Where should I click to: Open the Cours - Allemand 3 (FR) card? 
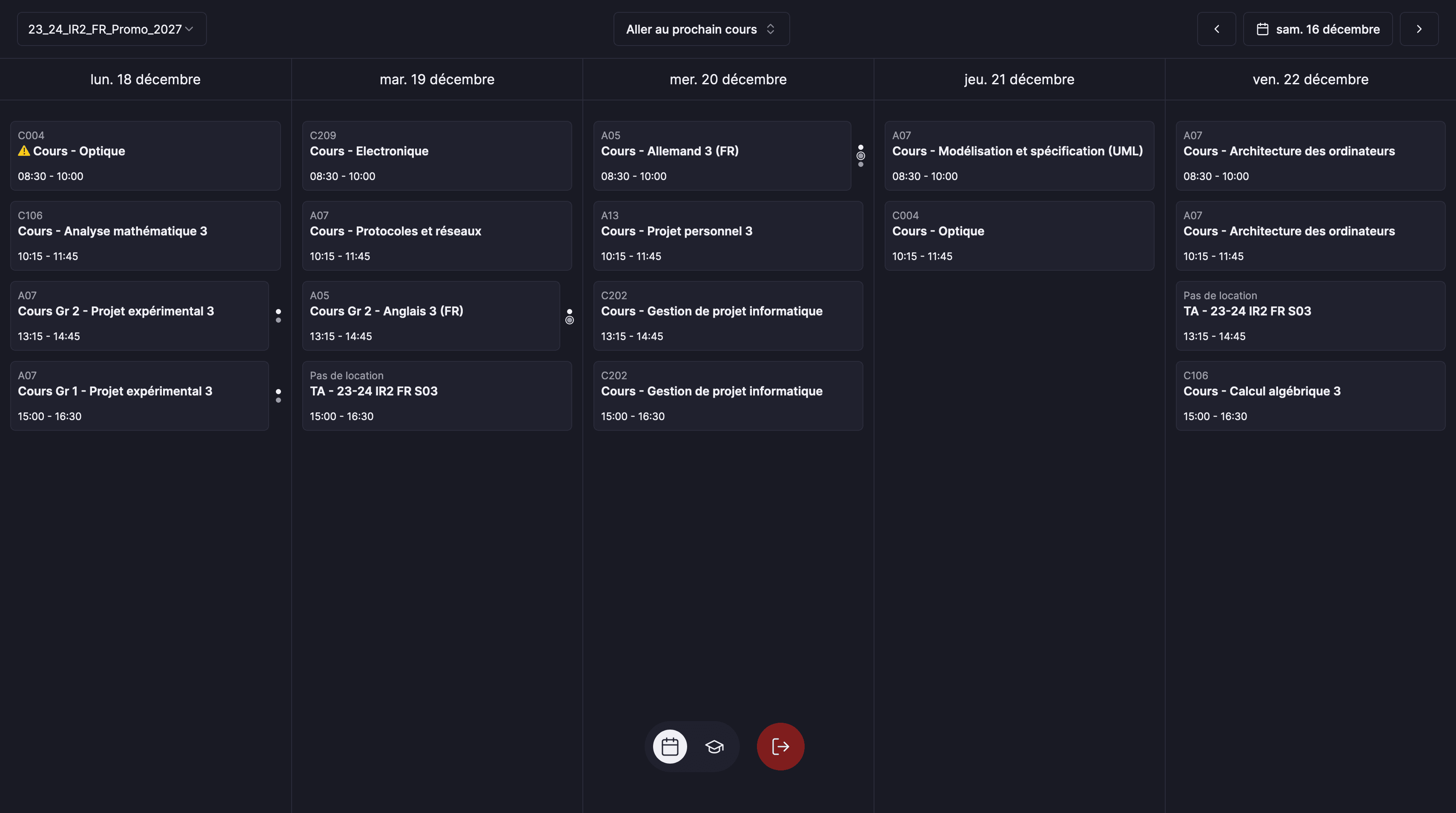click(722, 155)
